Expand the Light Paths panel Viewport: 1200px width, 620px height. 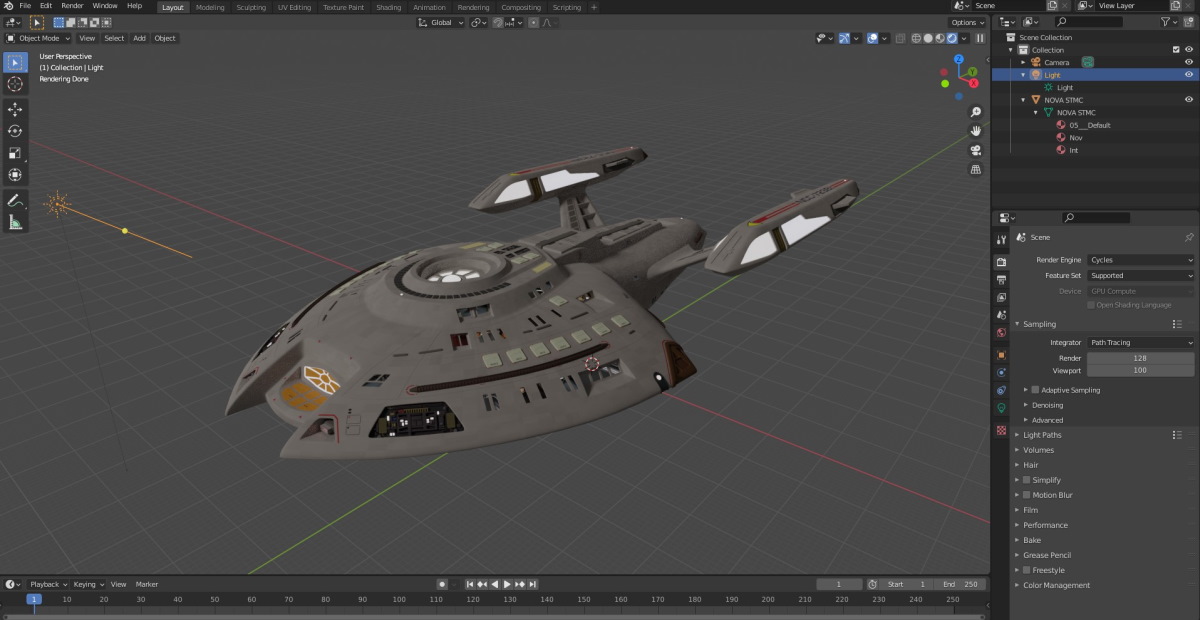click(1042, 435)
